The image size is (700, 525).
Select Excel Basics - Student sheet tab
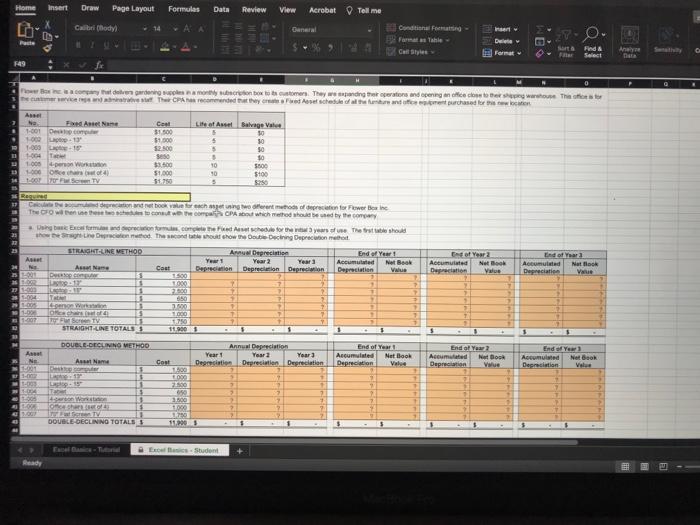[x=180, y=450]
